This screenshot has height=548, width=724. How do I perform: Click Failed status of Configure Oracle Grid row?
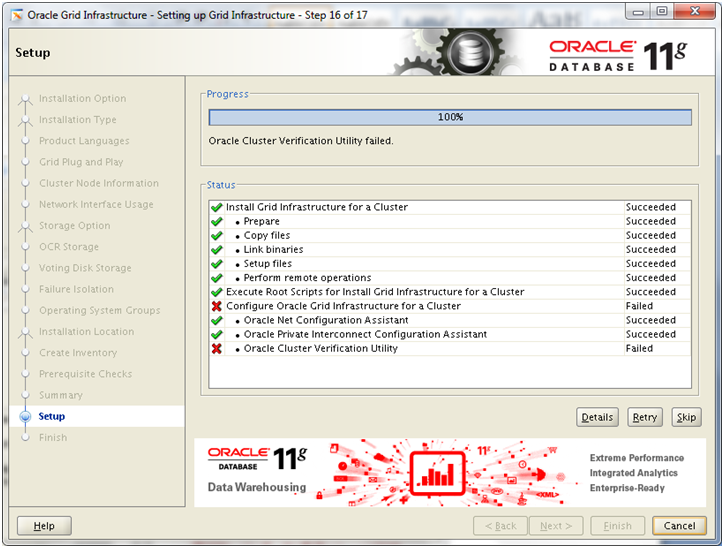[639, 306]
